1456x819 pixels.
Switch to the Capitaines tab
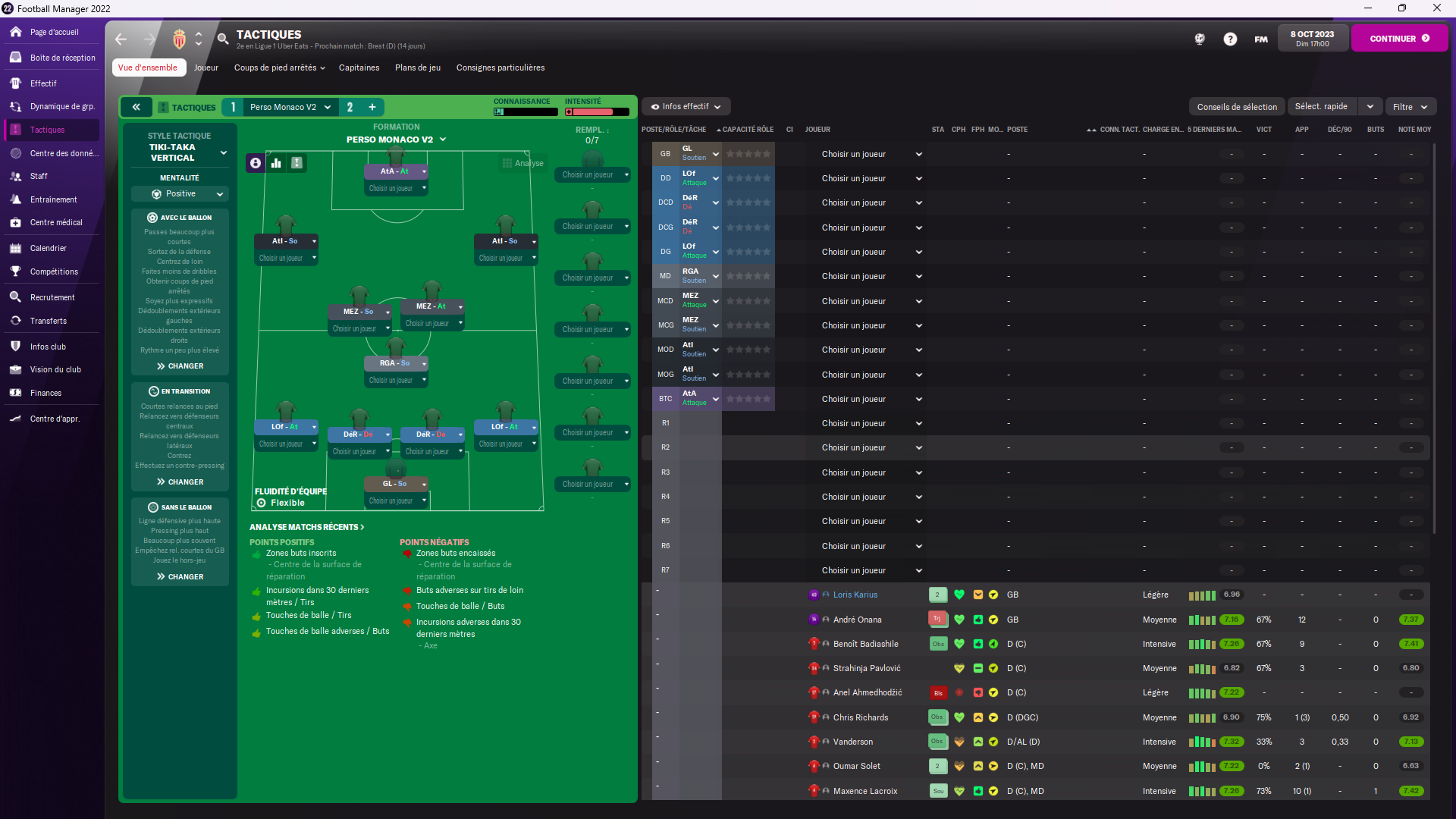click(x=359, y=67)
